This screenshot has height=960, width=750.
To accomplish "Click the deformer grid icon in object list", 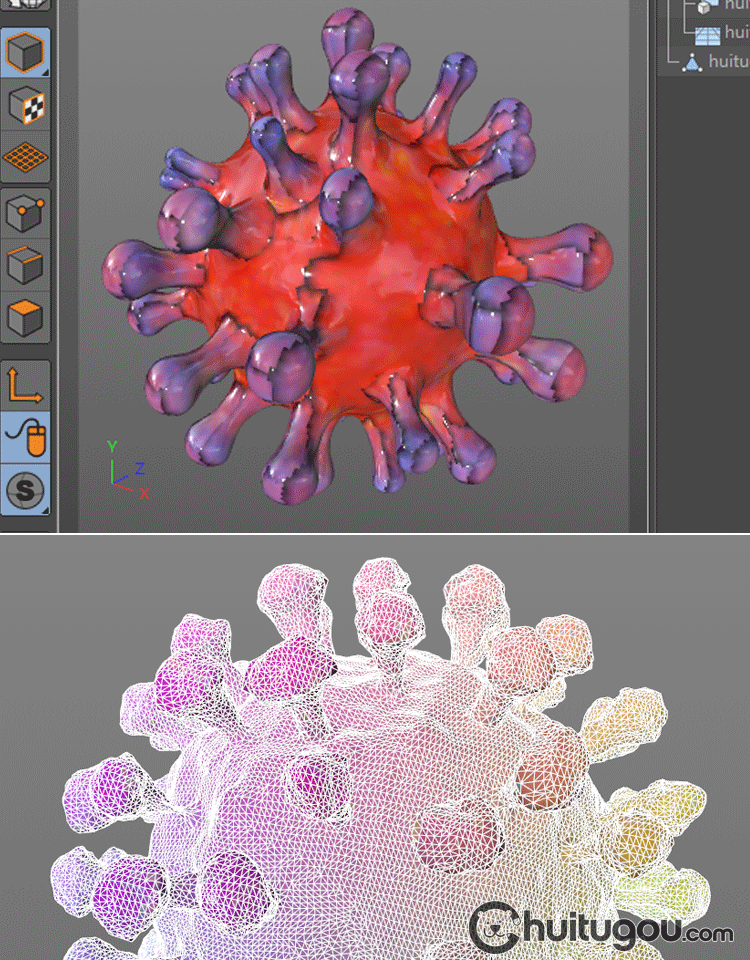I will (x=707, y=34).
